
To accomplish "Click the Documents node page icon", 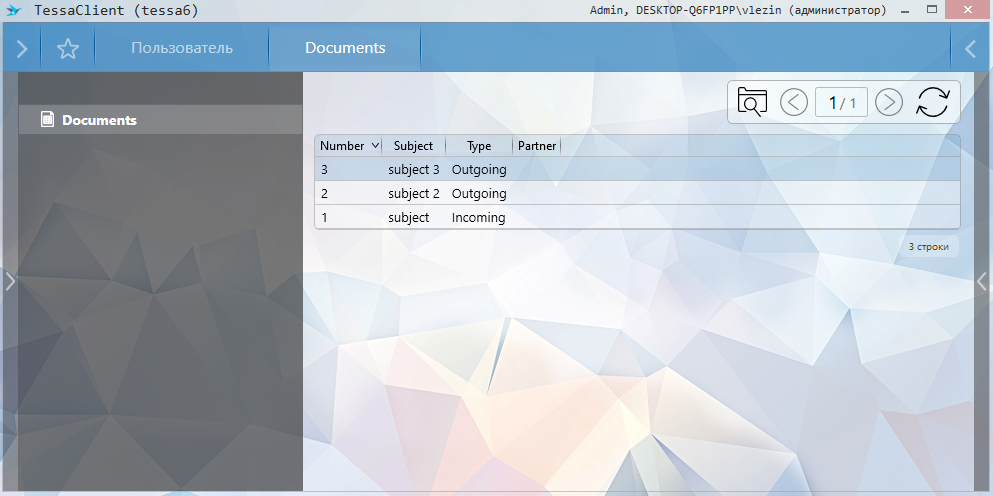I will pos(47,120).
